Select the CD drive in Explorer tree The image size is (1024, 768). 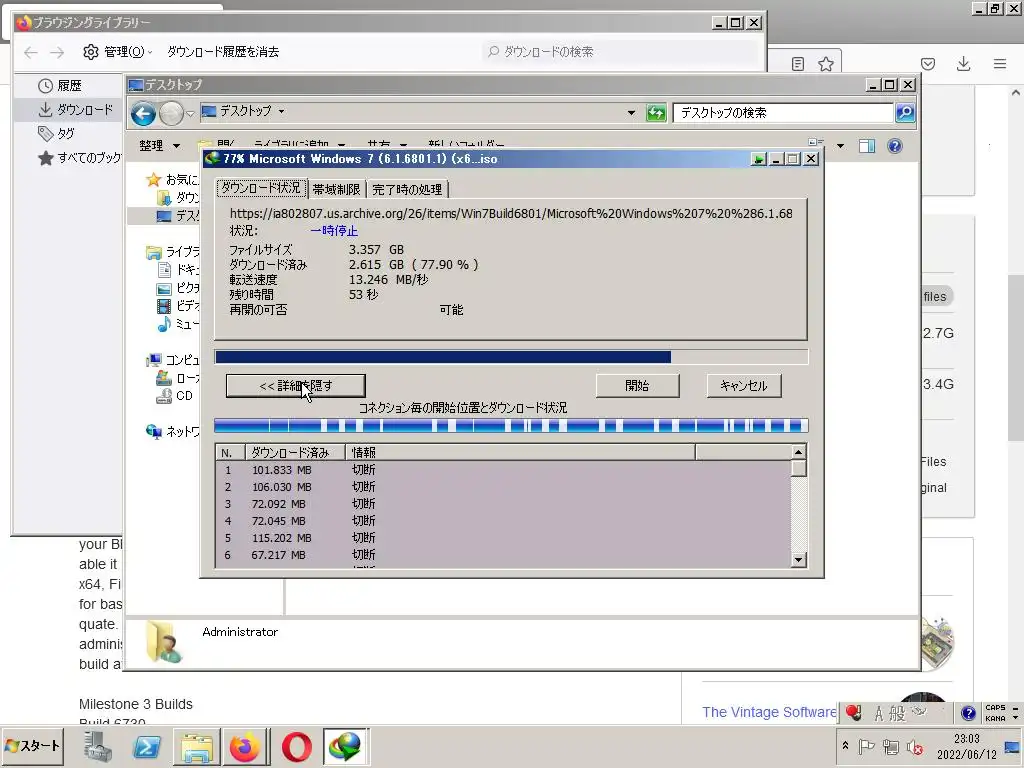pos(175,396)
